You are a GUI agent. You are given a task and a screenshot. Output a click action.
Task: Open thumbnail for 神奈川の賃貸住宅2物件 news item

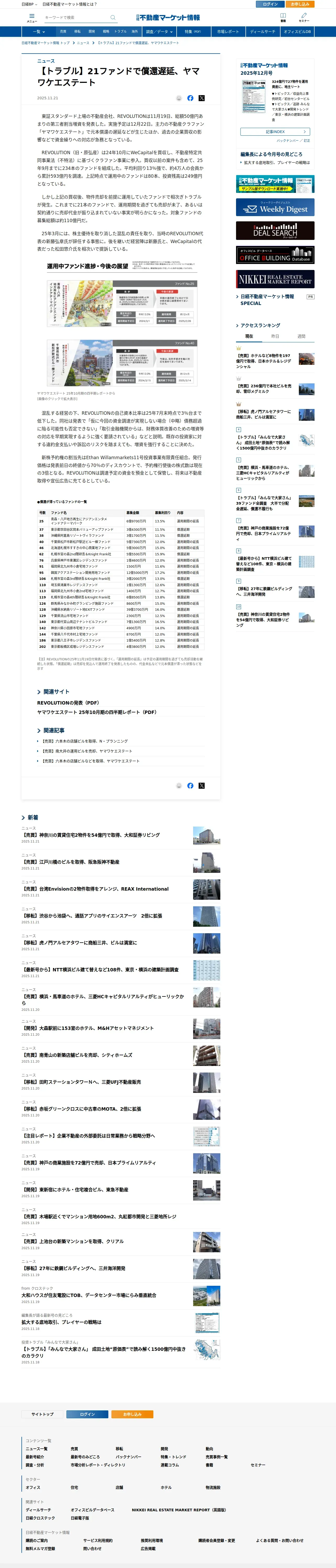(x=207, y=836)
